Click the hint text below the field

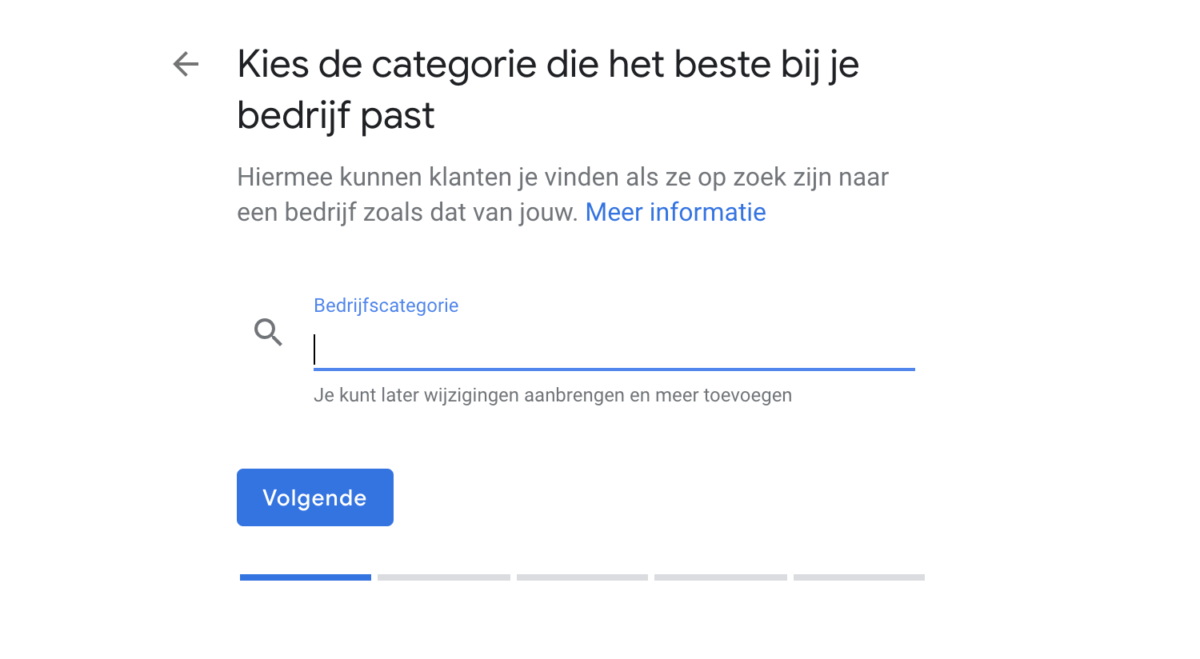pos(552,395)
